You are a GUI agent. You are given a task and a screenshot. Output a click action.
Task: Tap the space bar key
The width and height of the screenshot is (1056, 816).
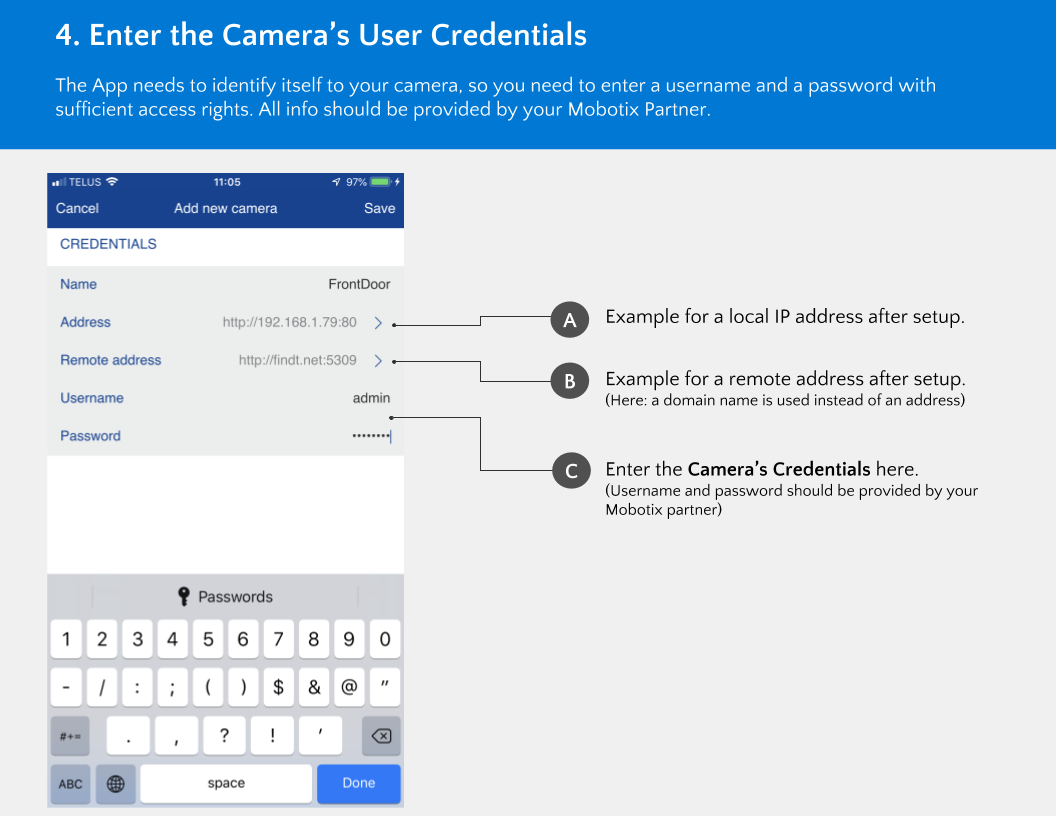[226, 784]
